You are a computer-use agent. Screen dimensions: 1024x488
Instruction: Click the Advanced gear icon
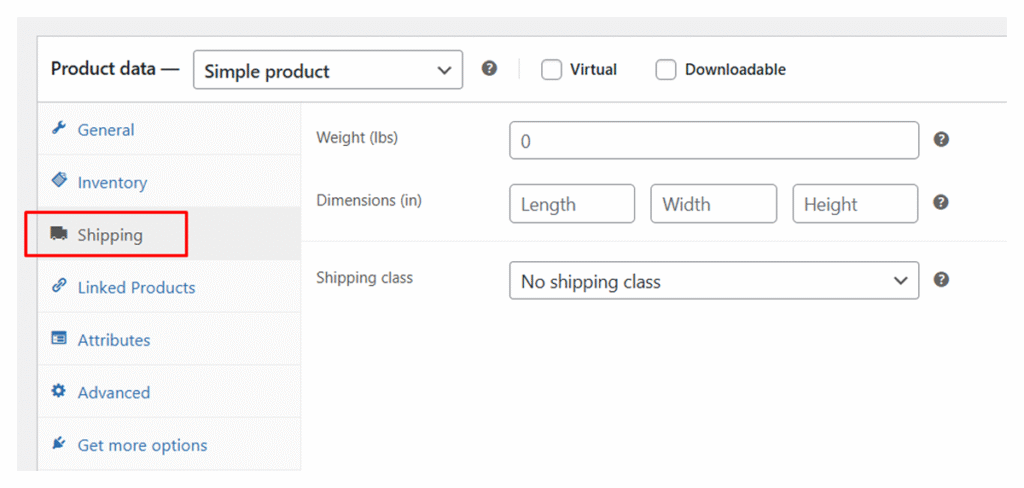pos(59,392)
